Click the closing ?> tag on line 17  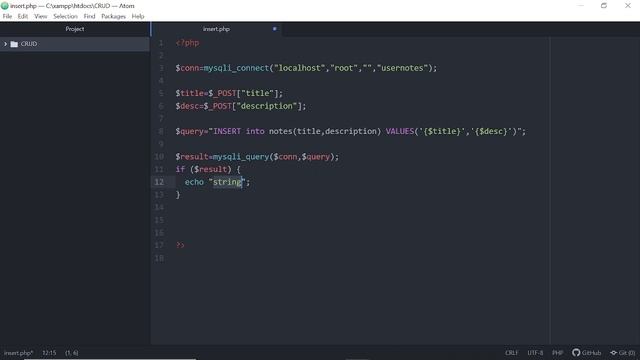(x=180, y=245)
